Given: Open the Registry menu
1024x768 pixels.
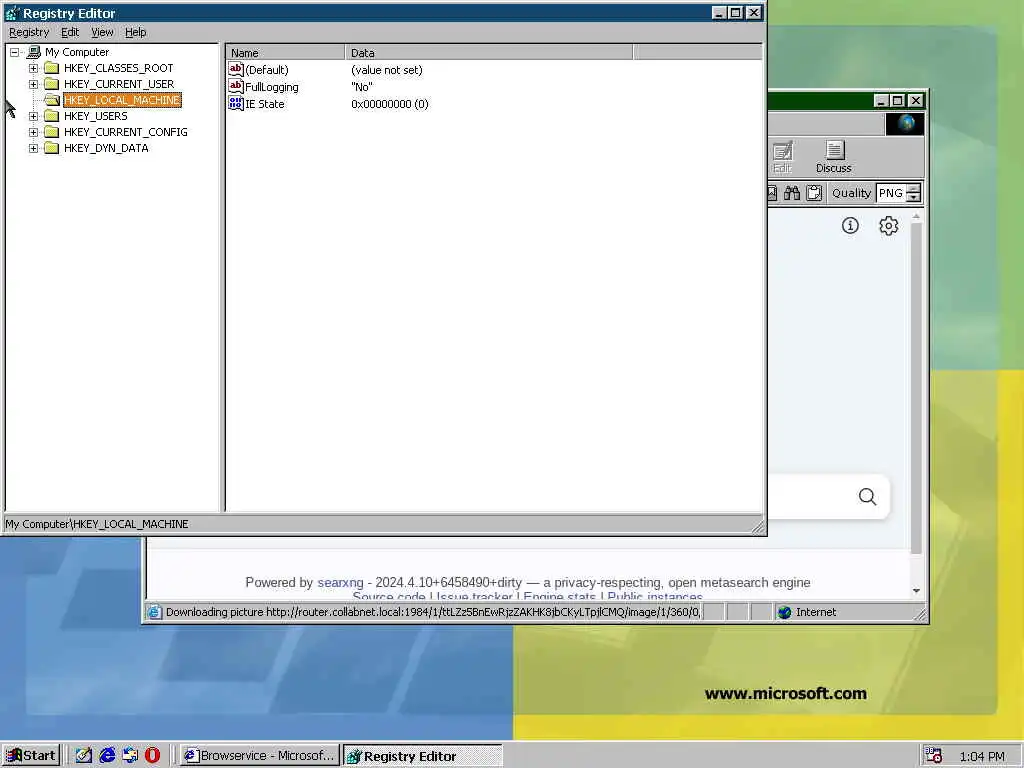Looking at the screenshot, I should pos(29,32).
